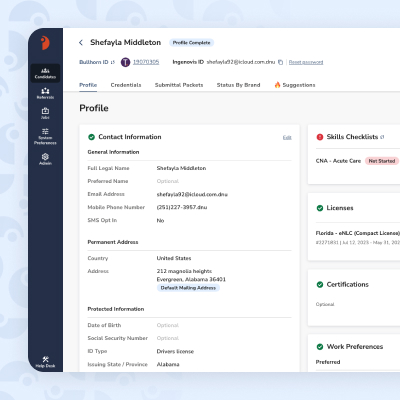Click the orange app logo in sidebar
The width and height of the screenshot is (400, 400).
tap(45, 43)
